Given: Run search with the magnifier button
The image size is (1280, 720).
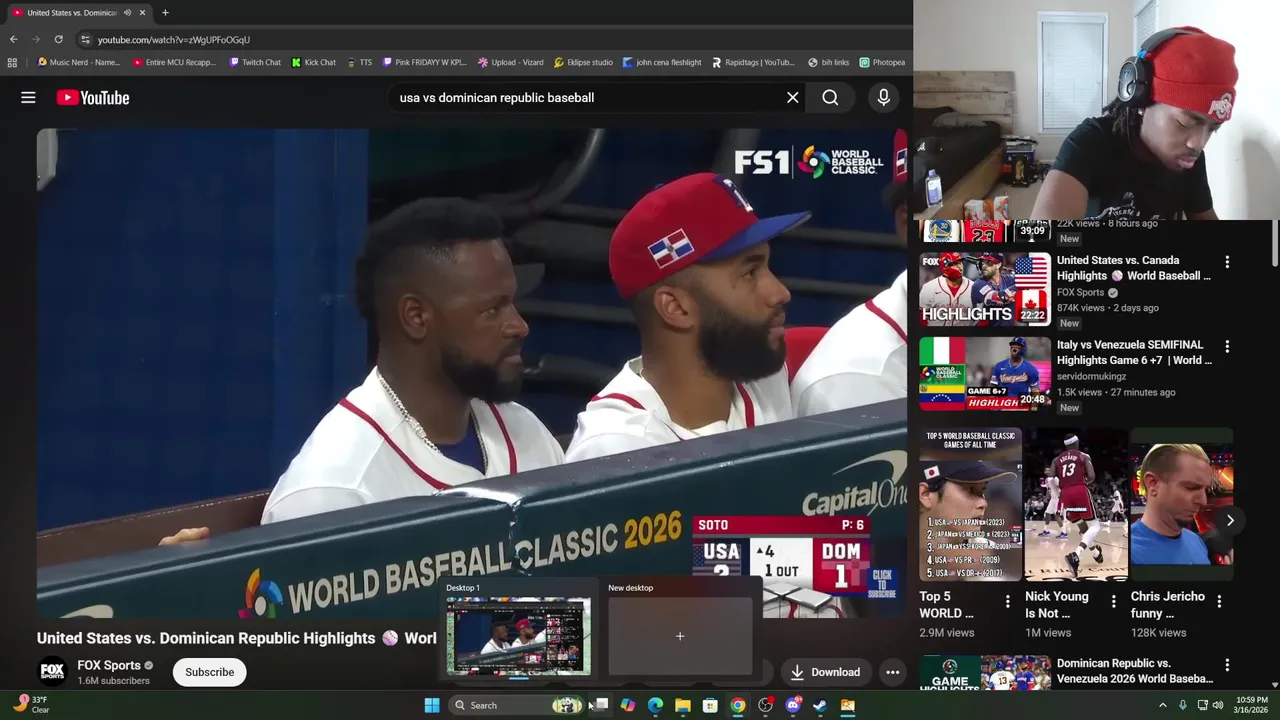Looking at the screenshot, I should pos(830,98).
